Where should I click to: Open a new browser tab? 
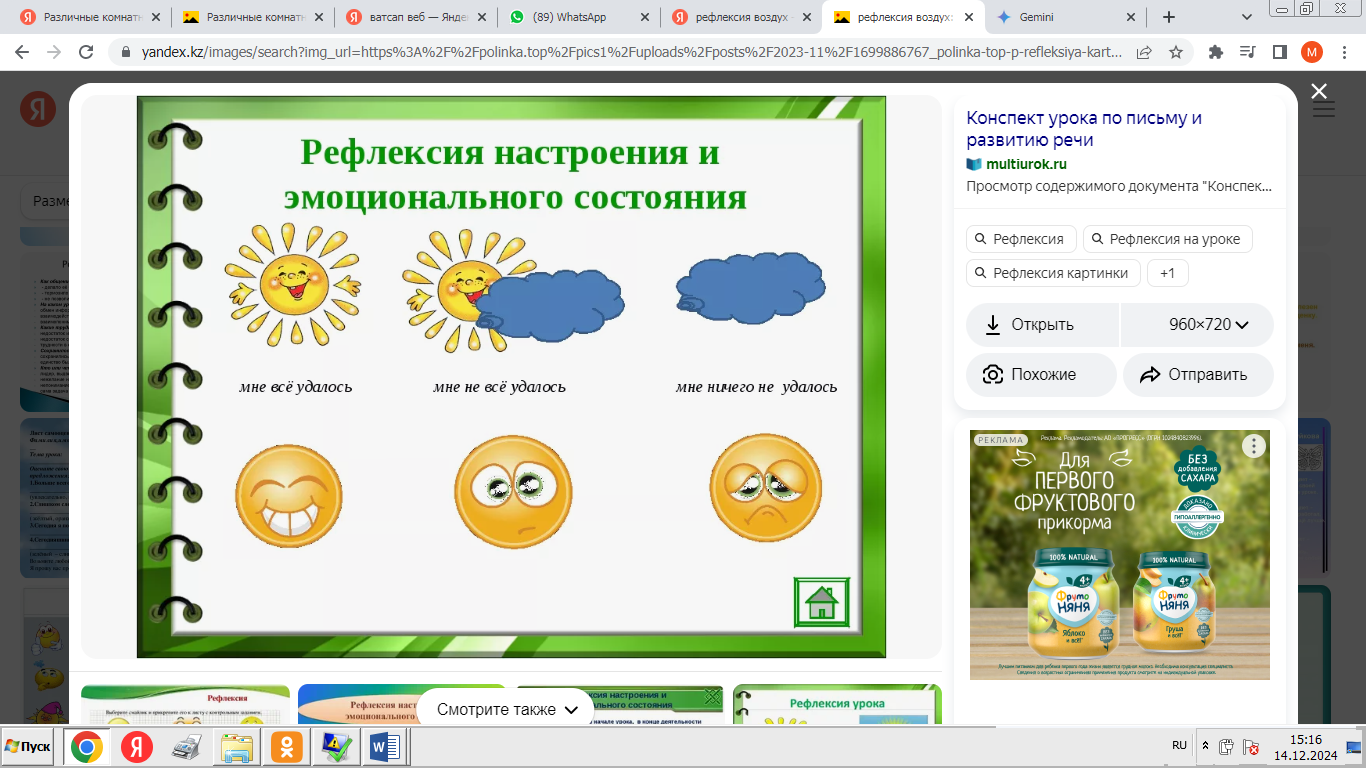tap(1169, 17)
